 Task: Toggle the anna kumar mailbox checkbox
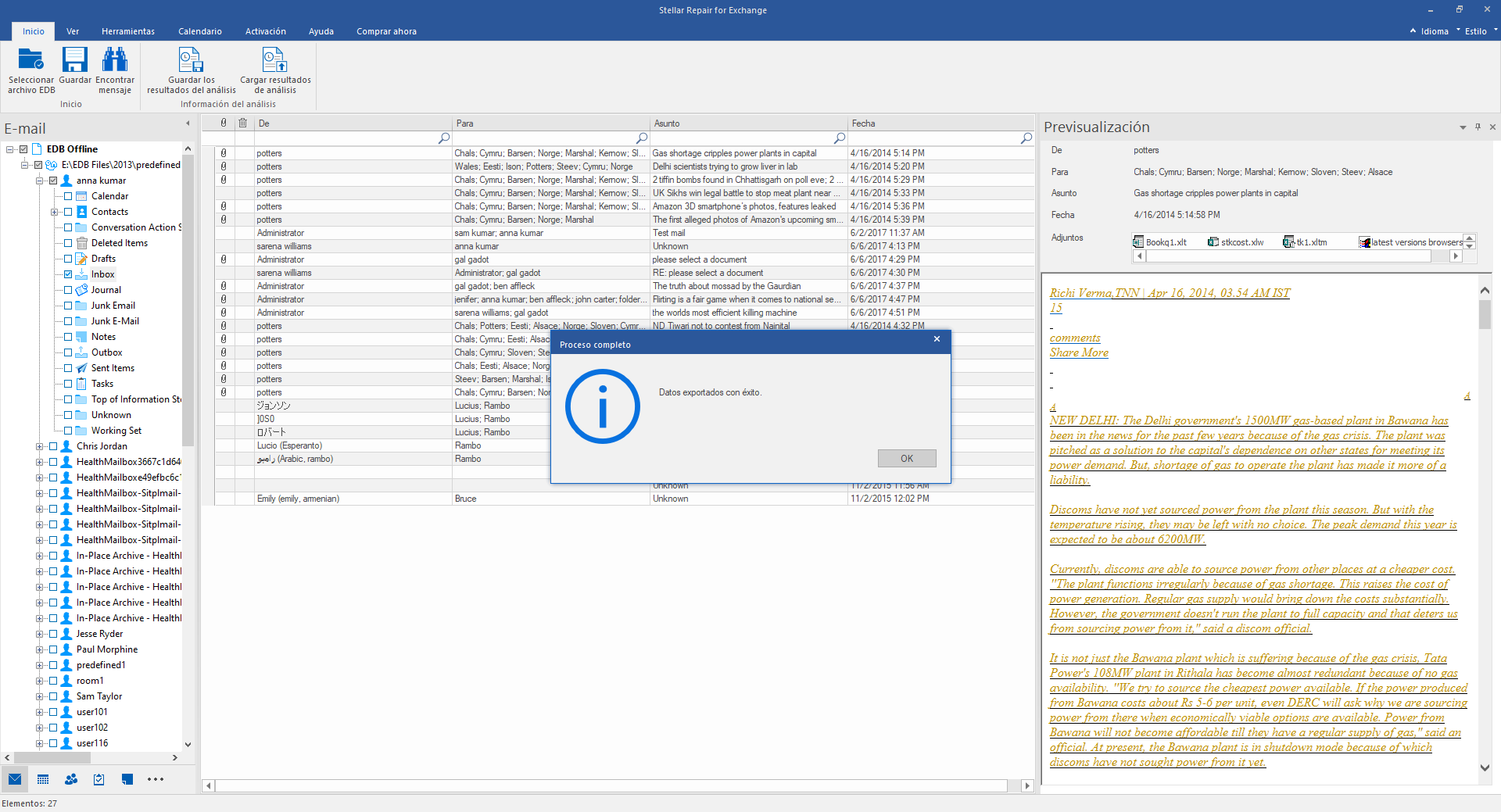pyautogui.click(x=53, y=181)
